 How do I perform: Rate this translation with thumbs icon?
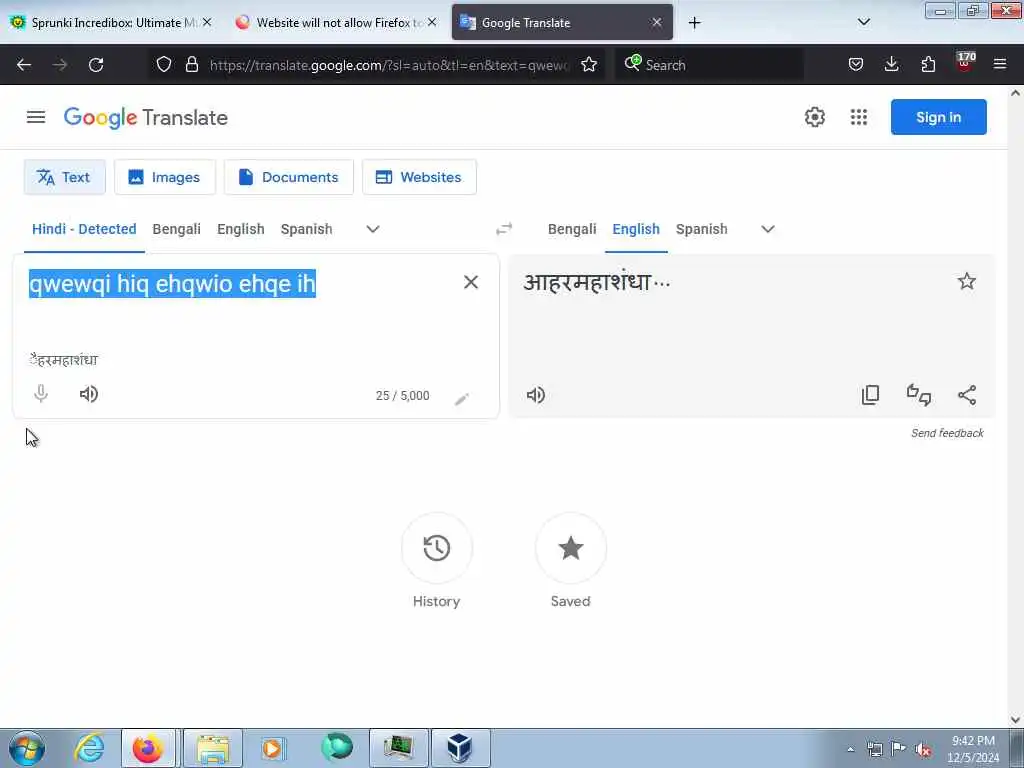919,394
